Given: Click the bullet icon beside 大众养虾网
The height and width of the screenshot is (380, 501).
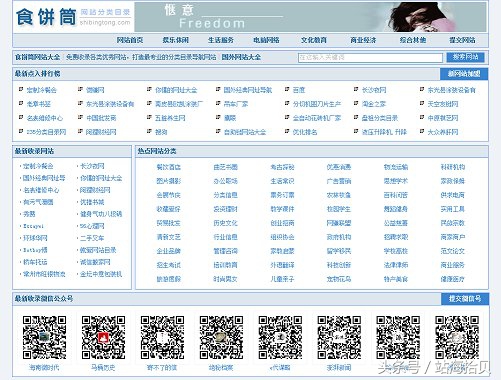Looking at the screenshot, I should (x=422, y=131).
